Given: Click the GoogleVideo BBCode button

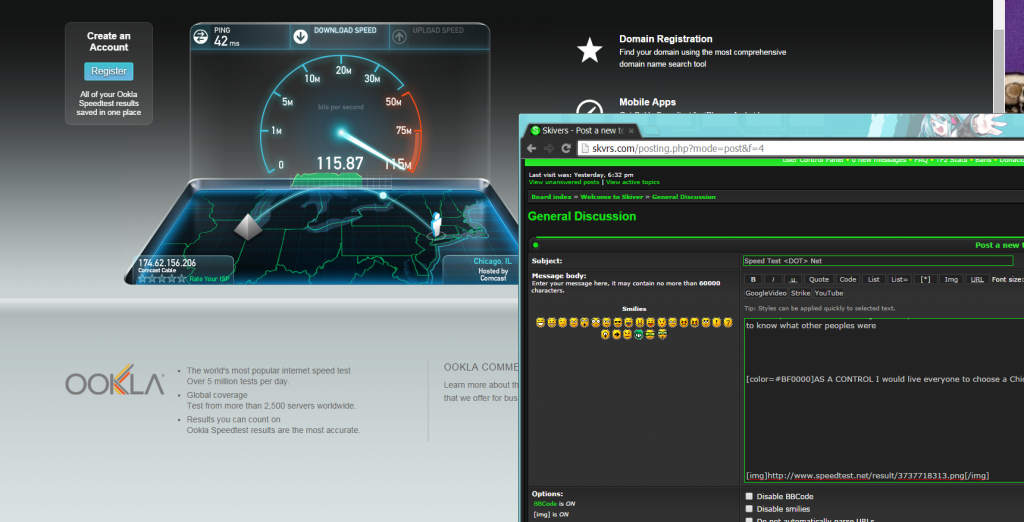Looking at the screenshot, I should coord(766,293).
